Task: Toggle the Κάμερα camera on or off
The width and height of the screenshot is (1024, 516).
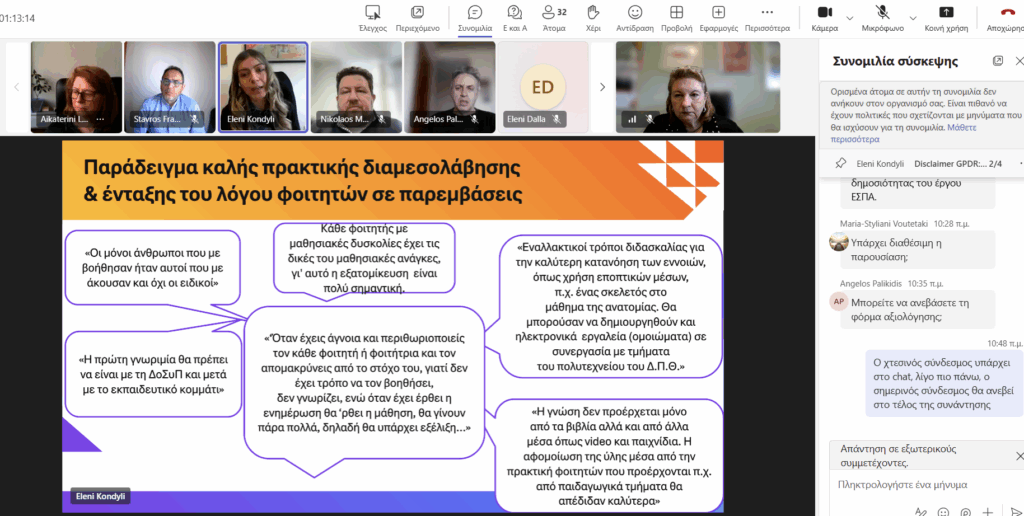Action: click(x=825, y=15)
